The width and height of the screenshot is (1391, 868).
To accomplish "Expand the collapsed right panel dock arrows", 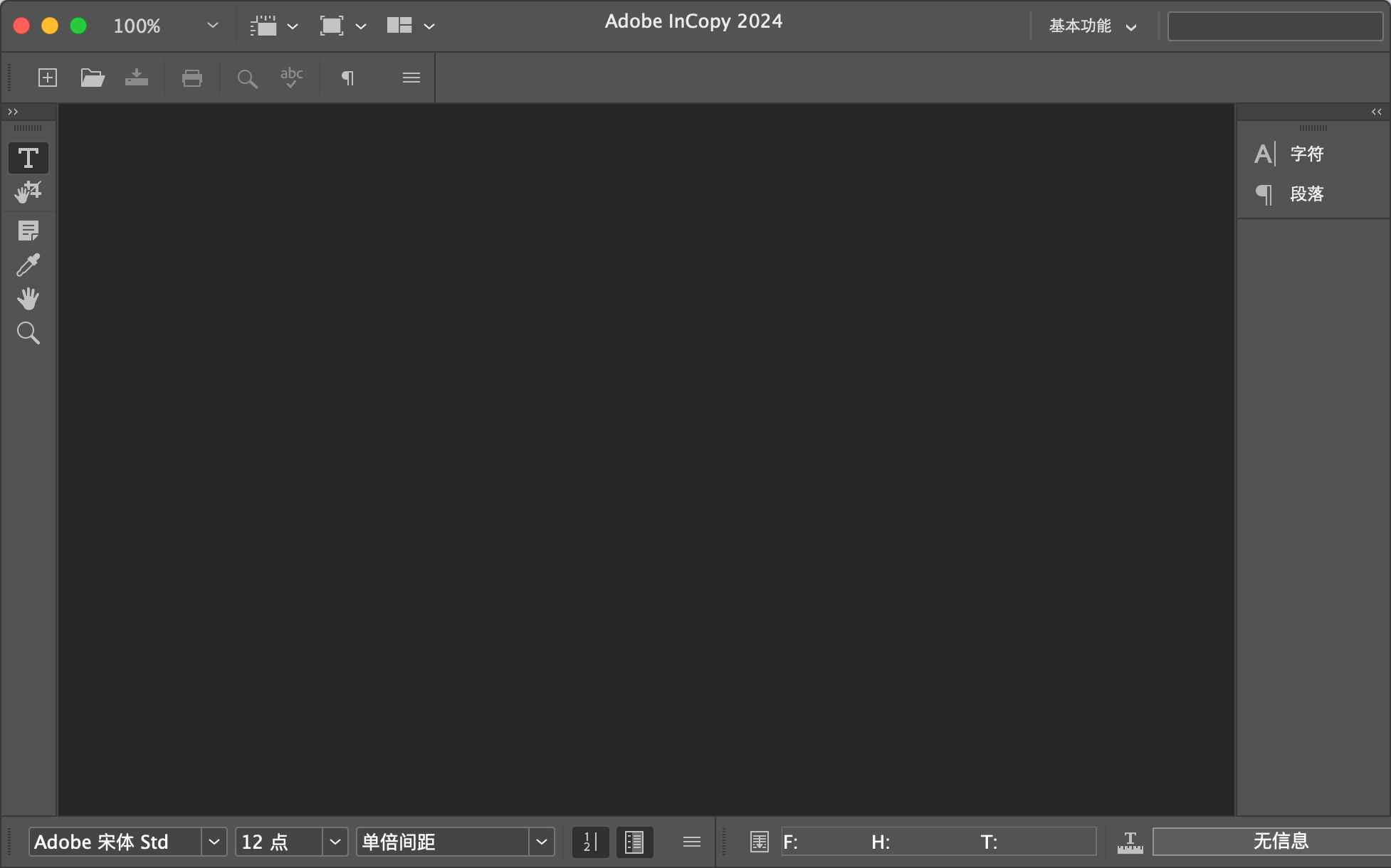I will (x=1376, y=112).
